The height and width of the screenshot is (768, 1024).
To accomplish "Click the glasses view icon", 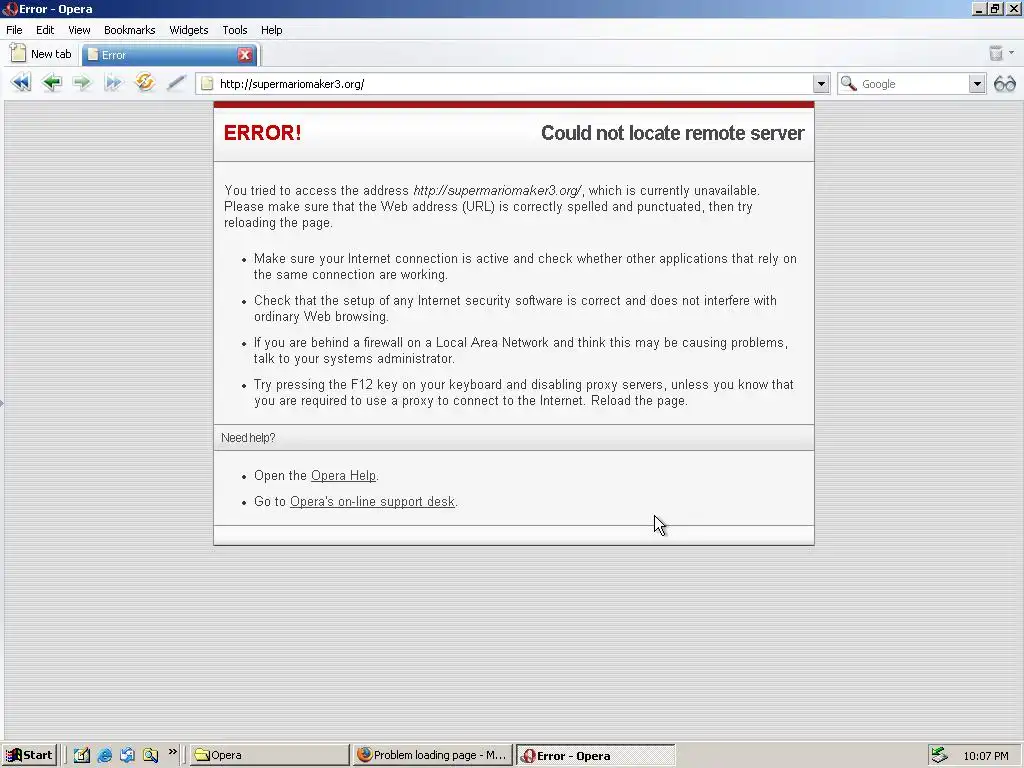I will point(1004,84).
